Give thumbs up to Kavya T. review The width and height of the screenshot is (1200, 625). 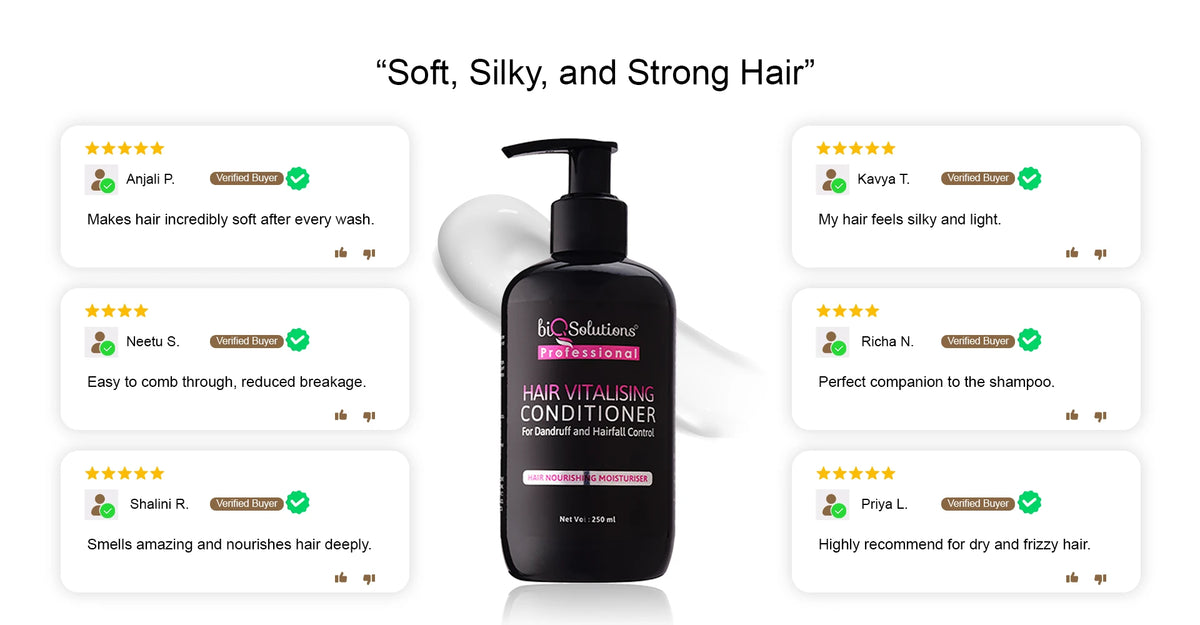1072,253
